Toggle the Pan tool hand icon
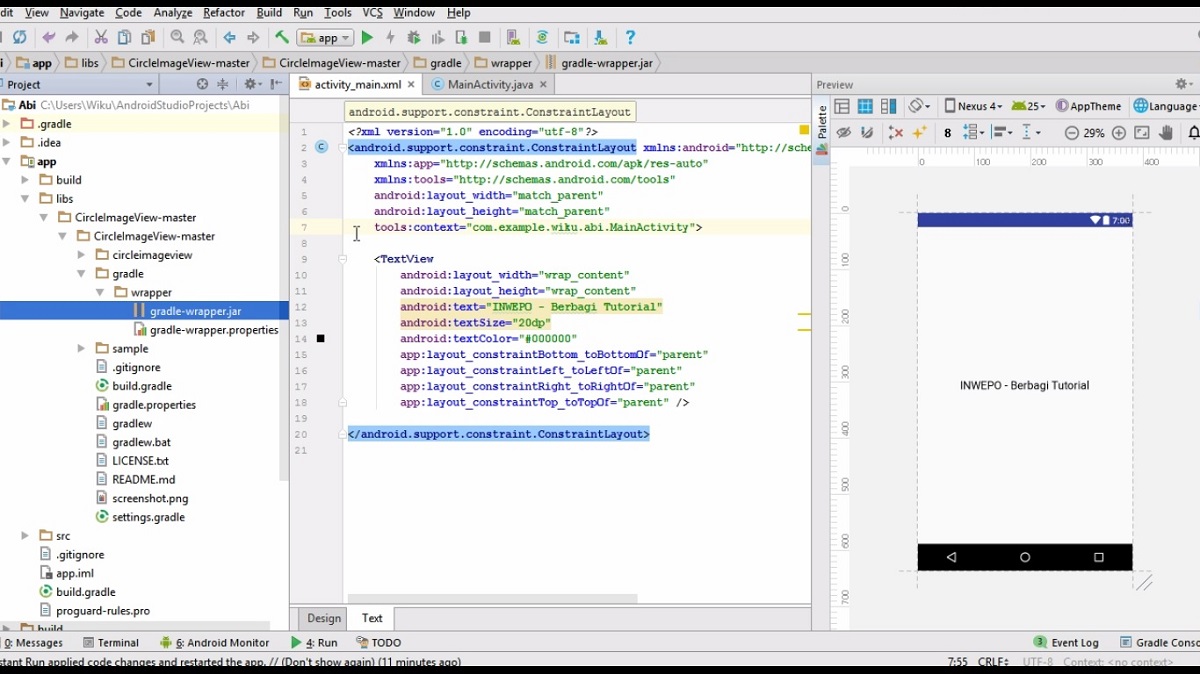The height and width of the screenshot is (674, 1200). pyautogui.click(x=1166, y=131)
